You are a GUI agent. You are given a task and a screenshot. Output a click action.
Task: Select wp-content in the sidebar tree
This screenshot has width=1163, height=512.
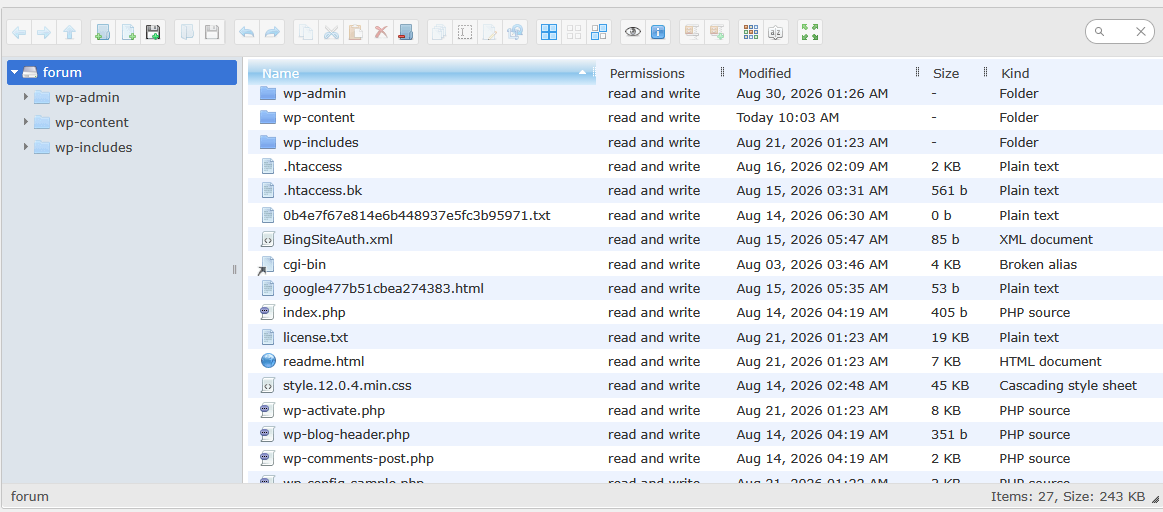point(91,122)
